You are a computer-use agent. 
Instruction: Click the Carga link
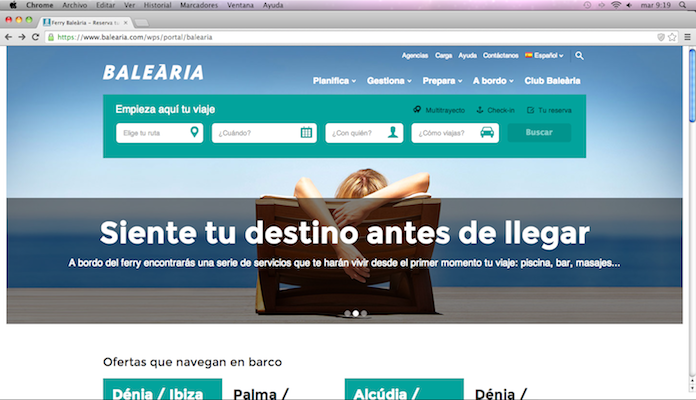[x=443, y=55]
